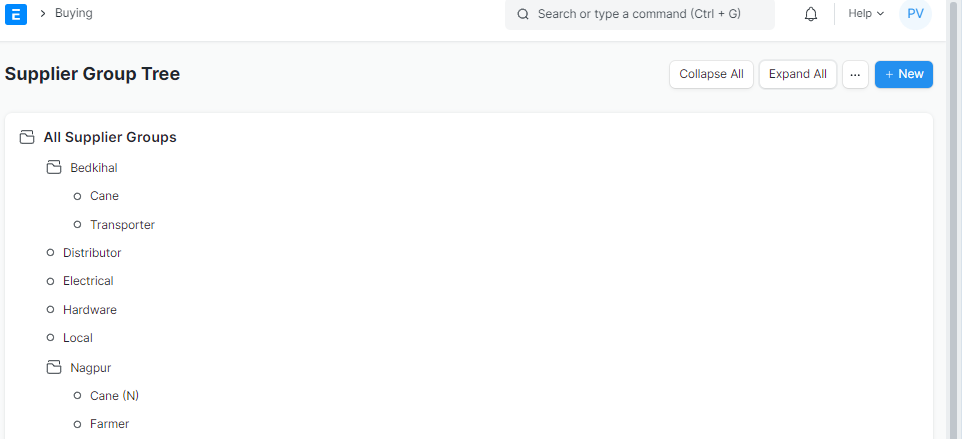Viewport: 962px width, 439px height.
Task: Open the notifications bell icon
Action: [x=810, y=13]
